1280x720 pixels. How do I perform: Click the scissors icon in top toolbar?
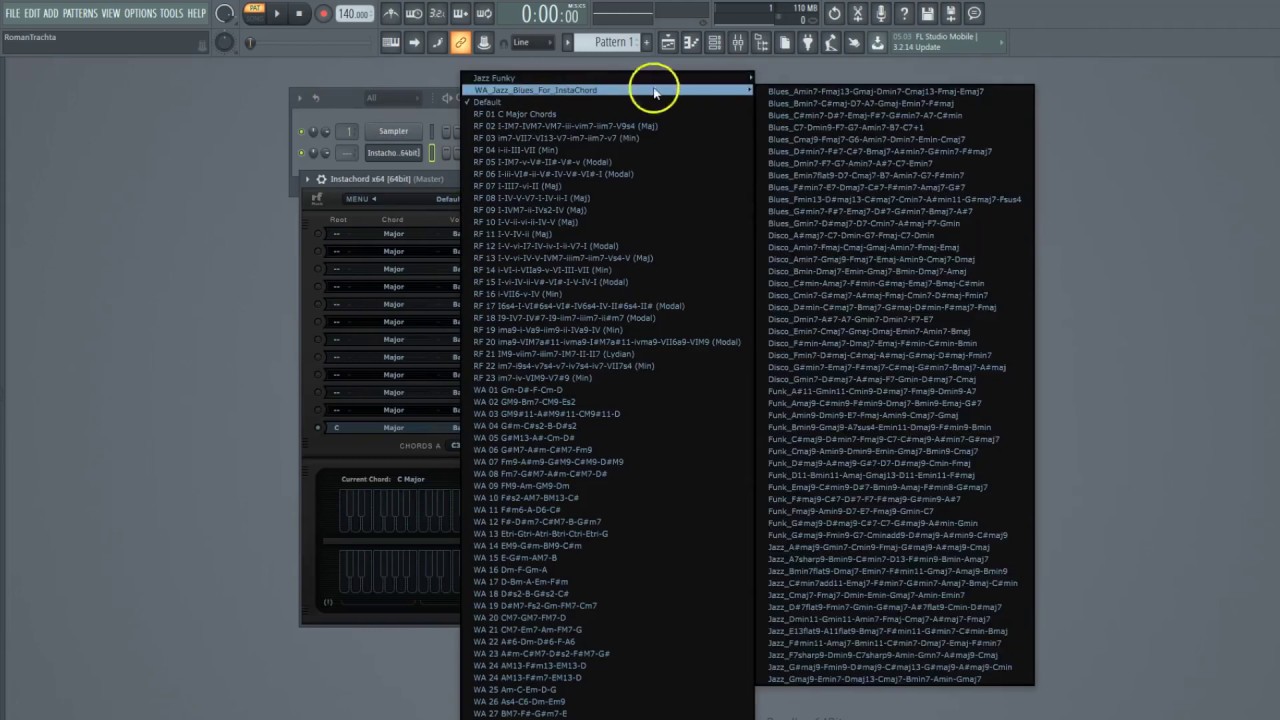coord(857,14)
